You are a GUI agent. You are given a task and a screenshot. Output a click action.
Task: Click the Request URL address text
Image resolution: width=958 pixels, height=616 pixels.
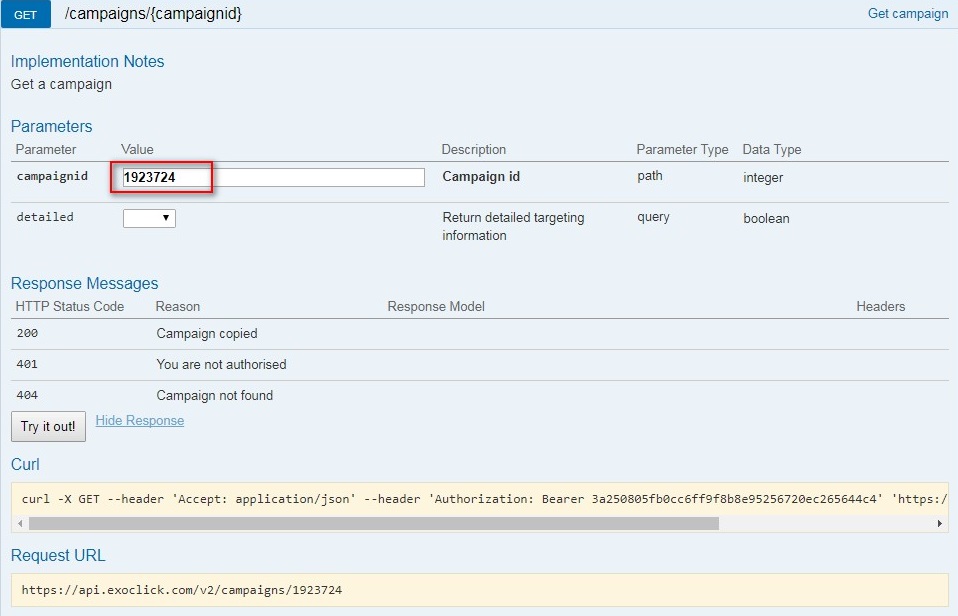point(181,590)
